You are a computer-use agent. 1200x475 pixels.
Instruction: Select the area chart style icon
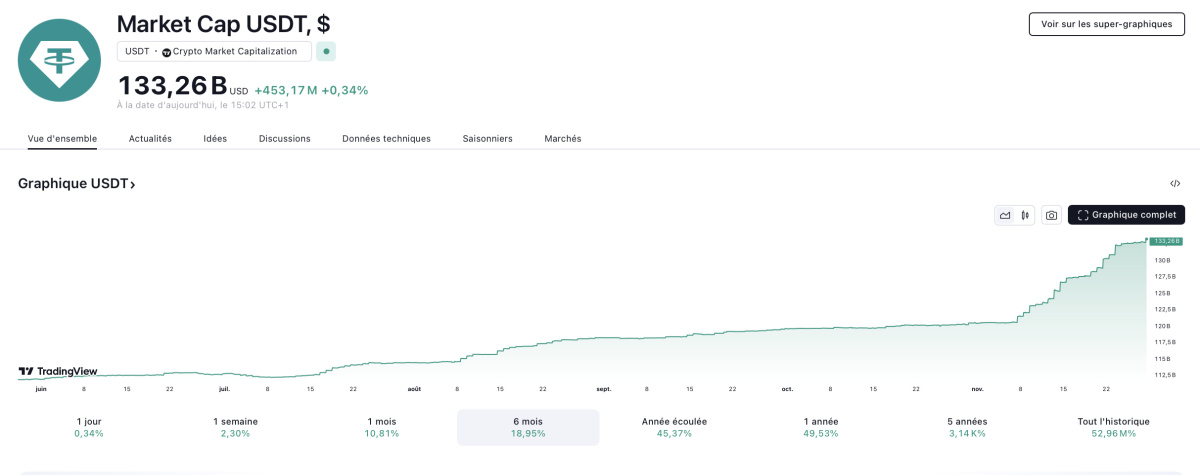click(1005, 215)
